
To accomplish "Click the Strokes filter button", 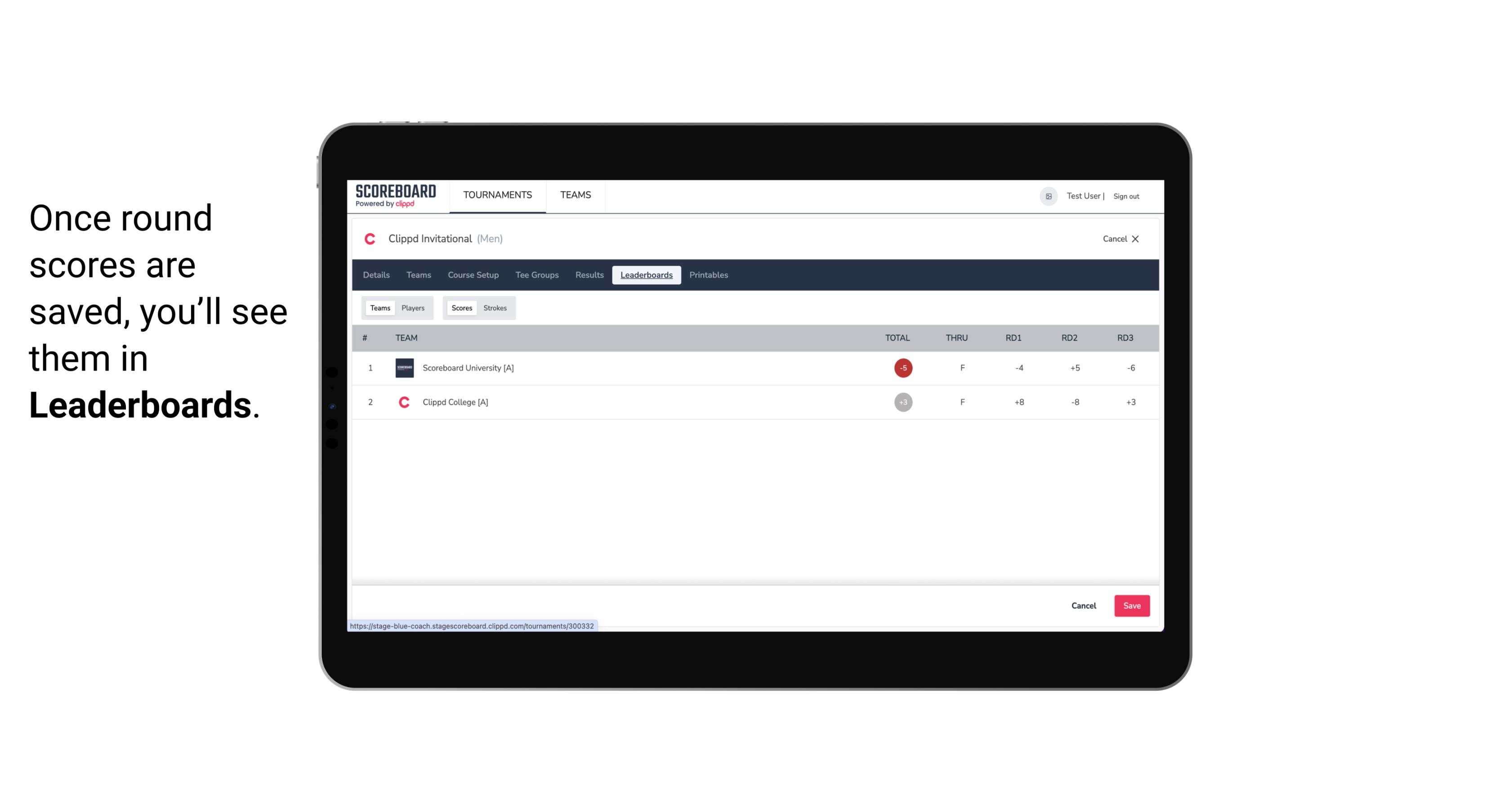I will click(x=495, y=308).
